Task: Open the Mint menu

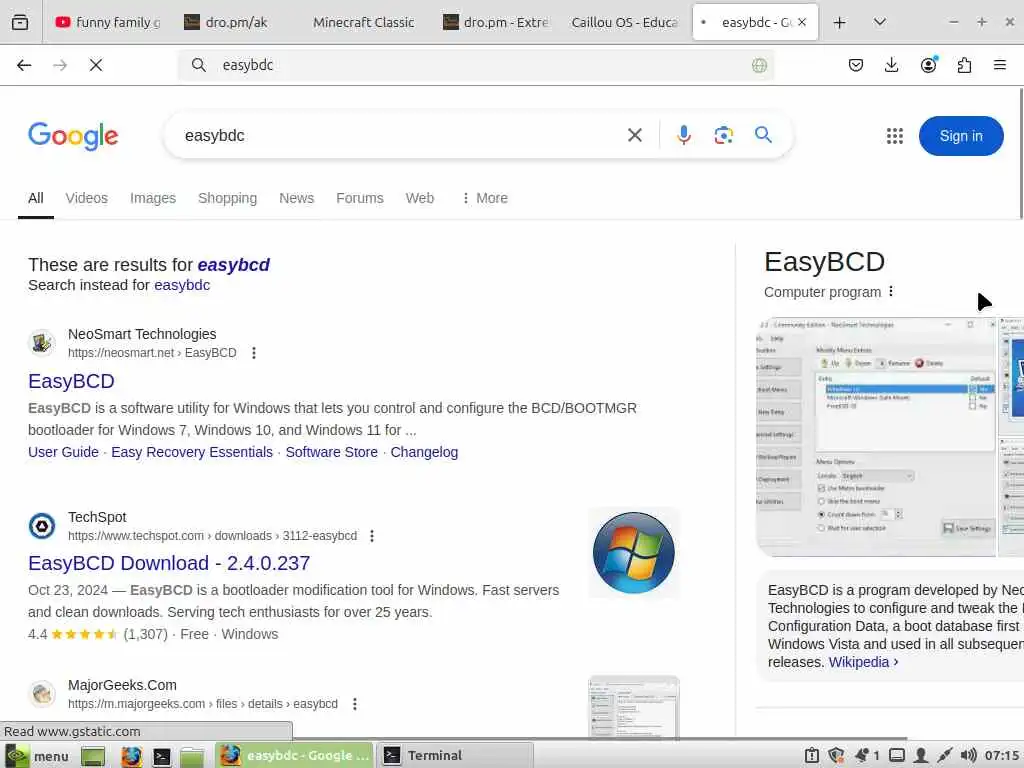Action: pos(37,756)
